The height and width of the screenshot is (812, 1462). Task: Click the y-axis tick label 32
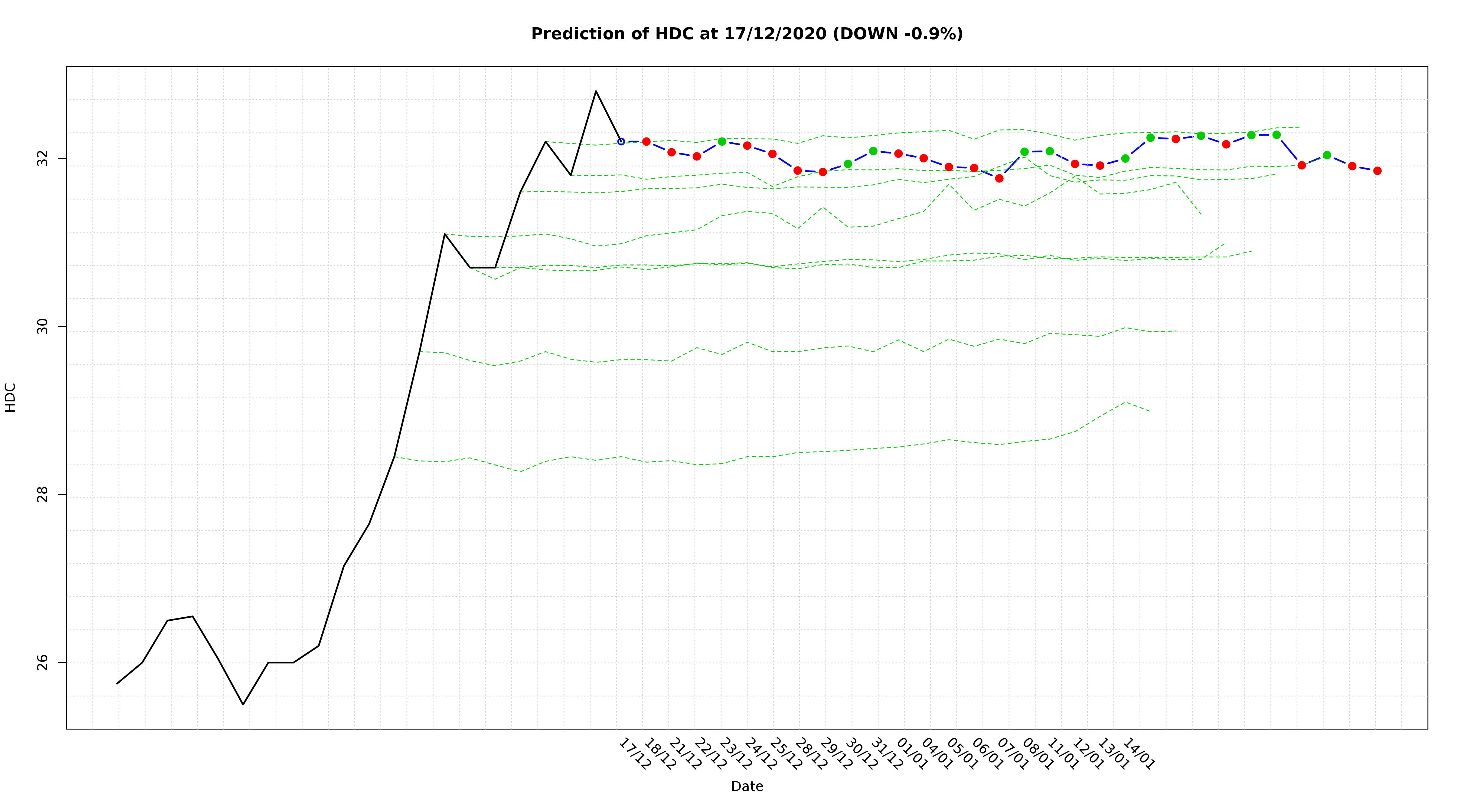[x=43, y=158]
